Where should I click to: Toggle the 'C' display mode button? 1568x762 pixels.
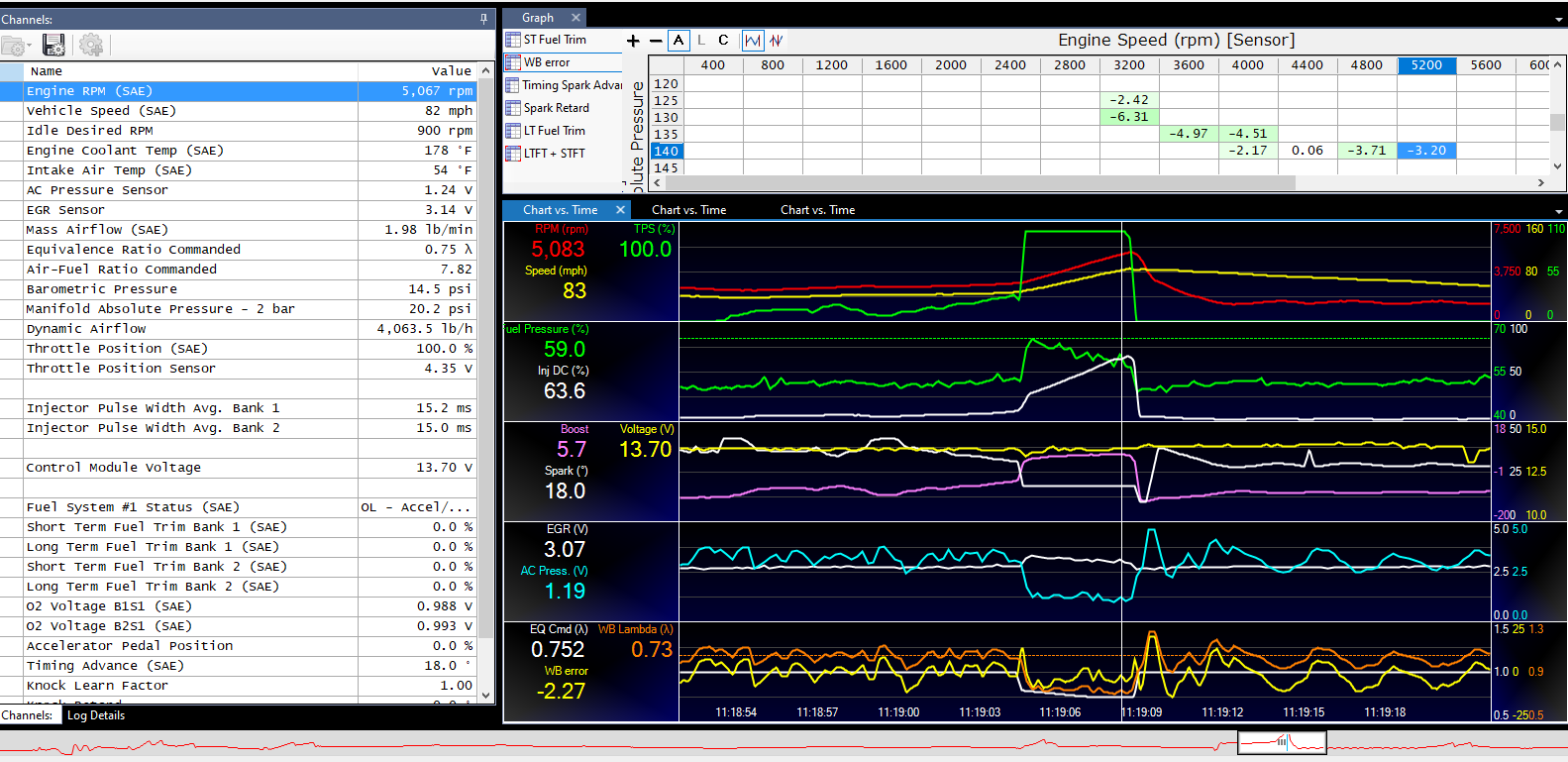tap(723, 41)
